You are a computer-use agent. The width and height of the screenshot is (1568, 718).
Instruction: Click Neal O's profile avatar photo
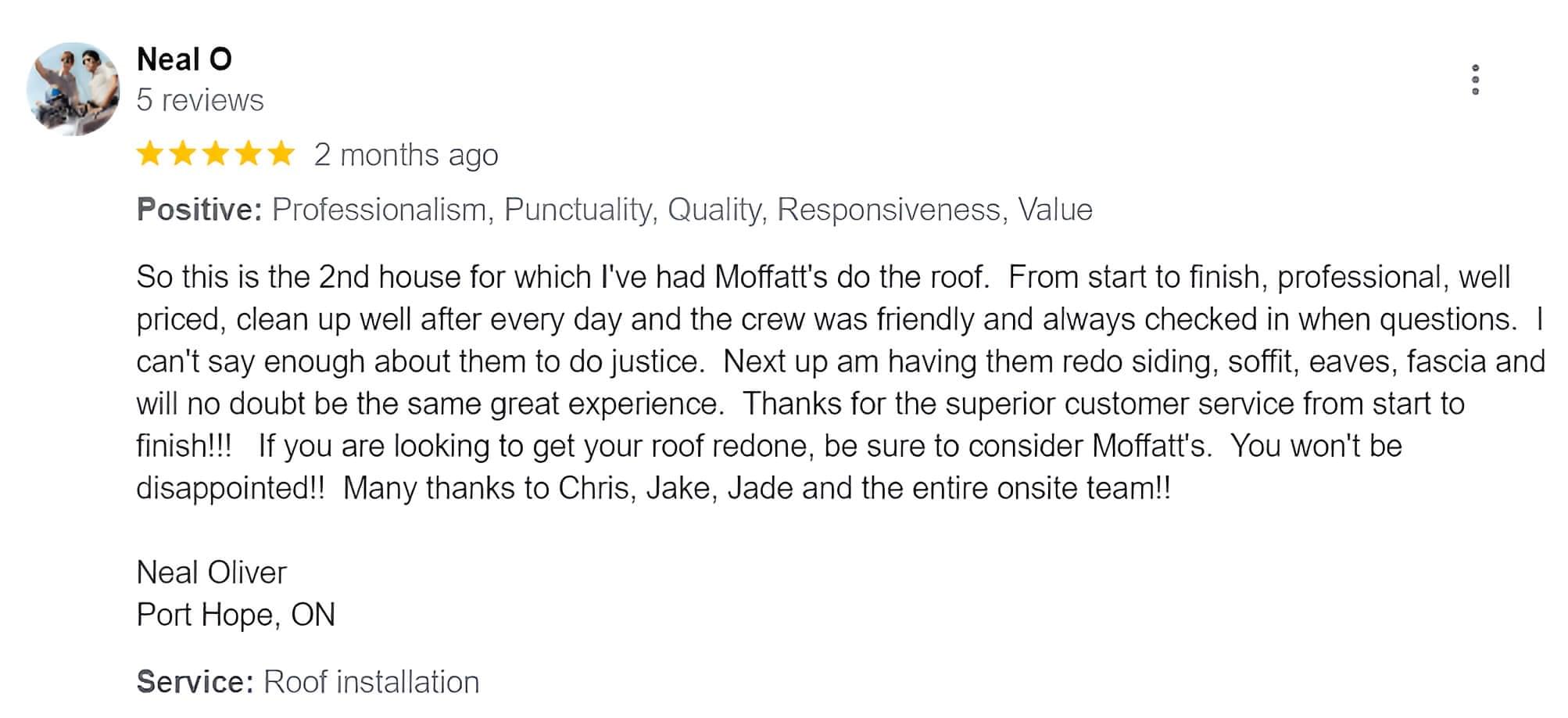pos(73,88)
